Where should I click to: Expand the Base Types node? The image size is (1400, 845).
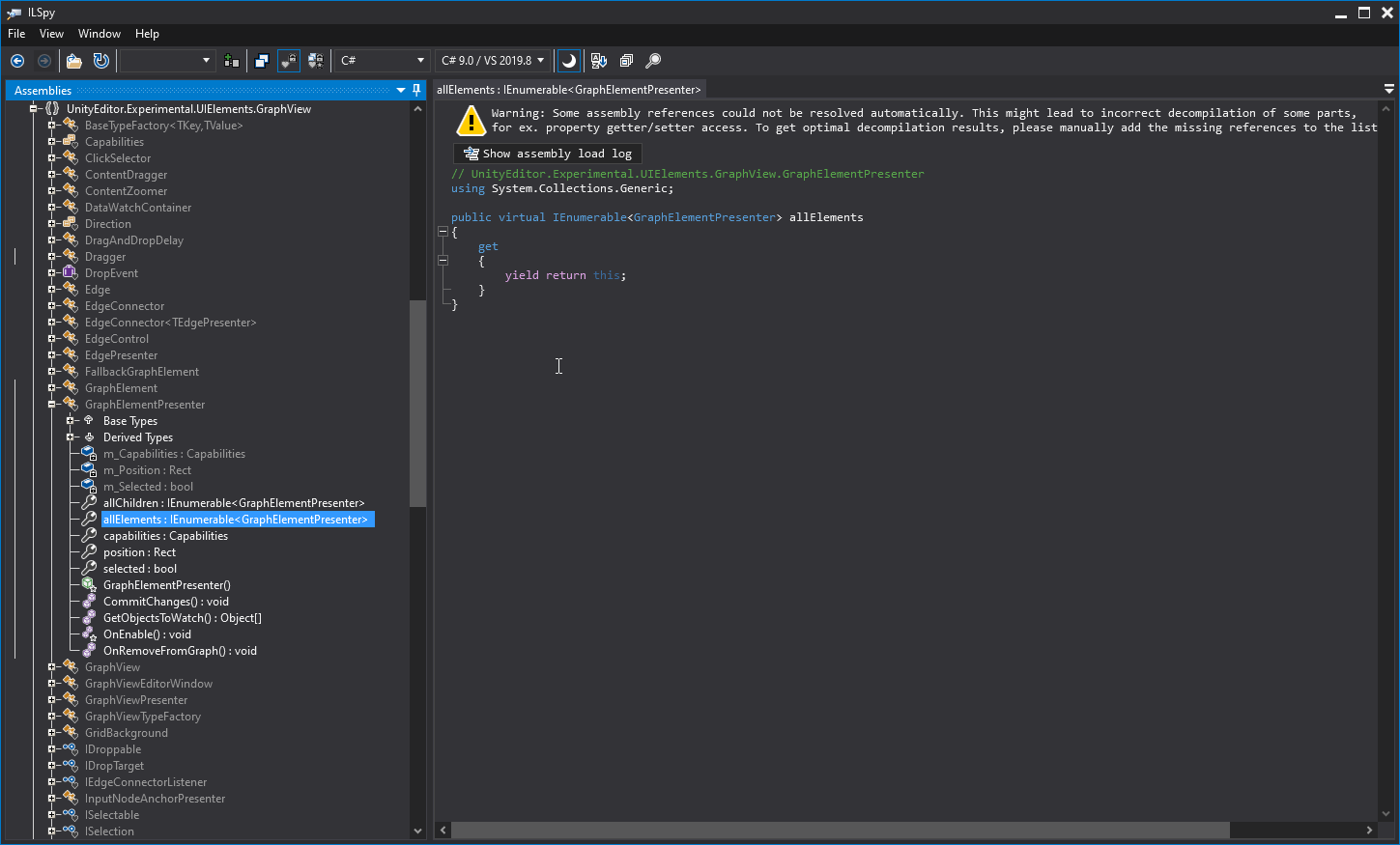71,420
